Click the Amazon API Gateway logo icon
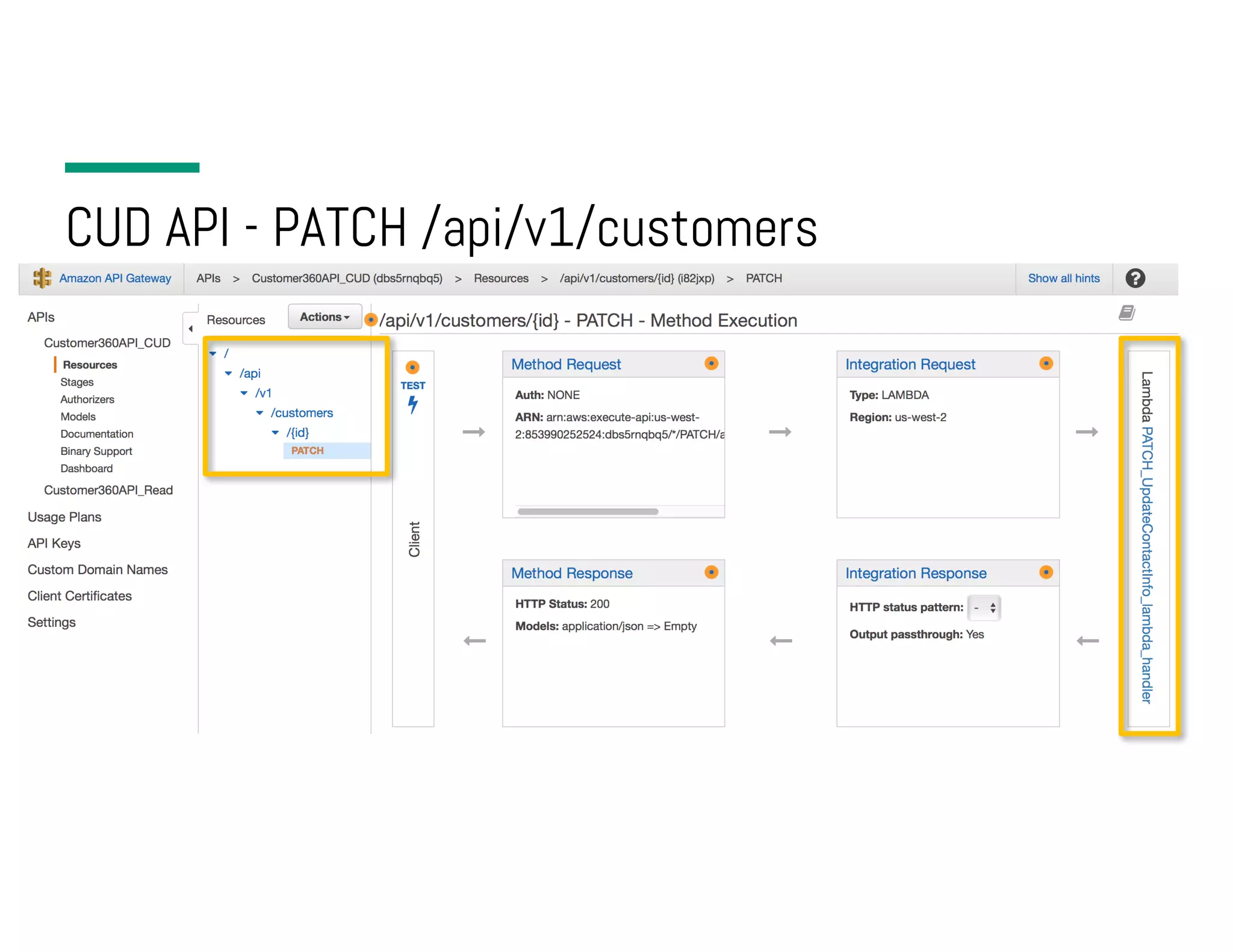Screen dimensions: 1233x952 coord(42,278)
